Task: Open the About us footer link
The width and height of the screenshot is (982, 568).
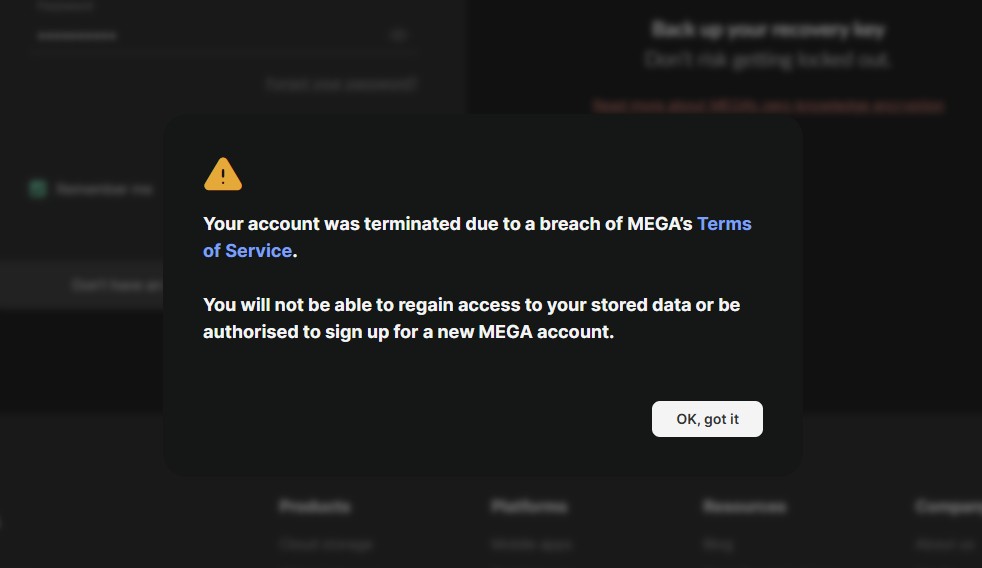Action: (944, 545)
